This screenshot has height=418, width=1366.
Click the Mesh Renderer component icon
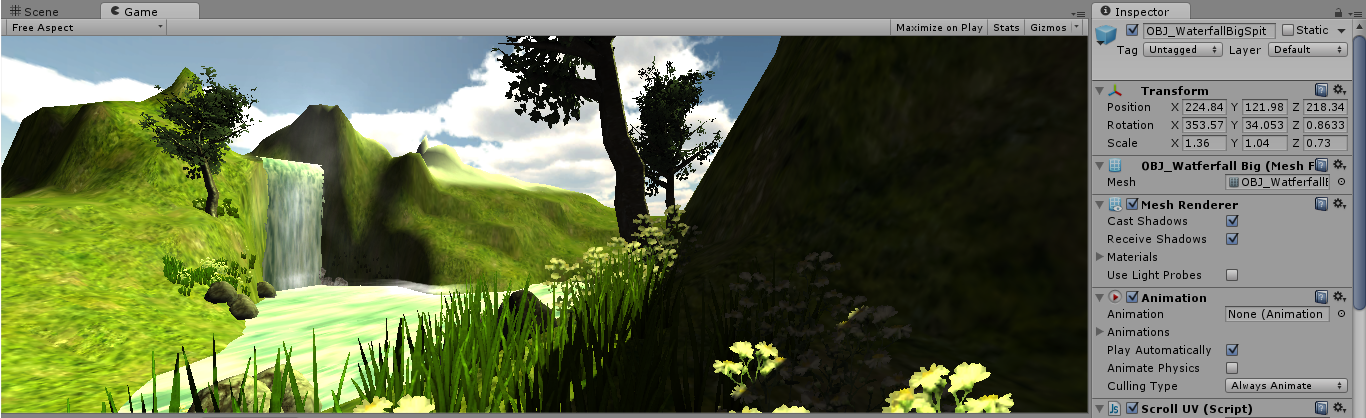click(1116, 204)
